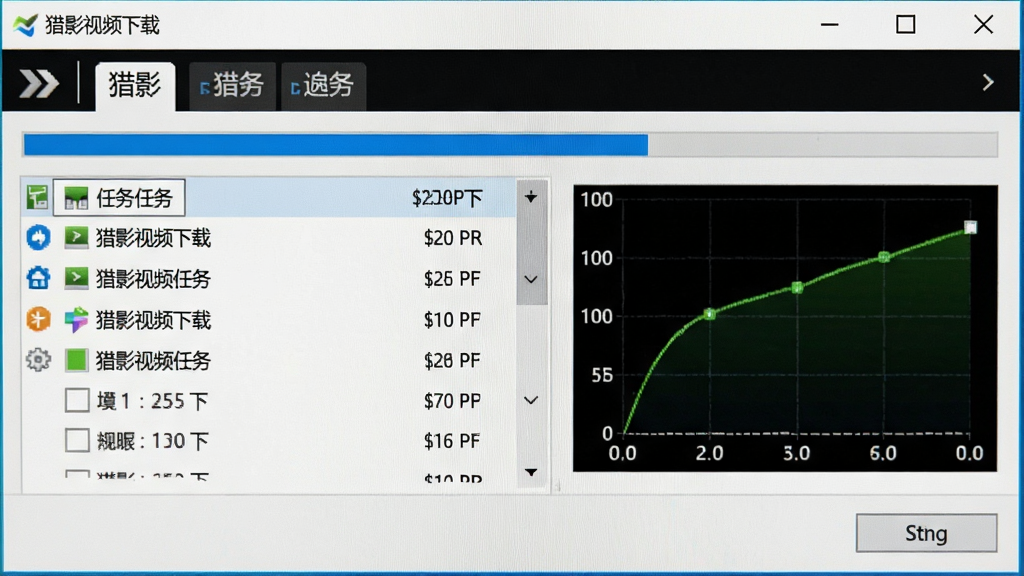This screenshot has height=576, width=1024.
Task: Check the 130 下 checkbox
Action: [x=77, y=441]
